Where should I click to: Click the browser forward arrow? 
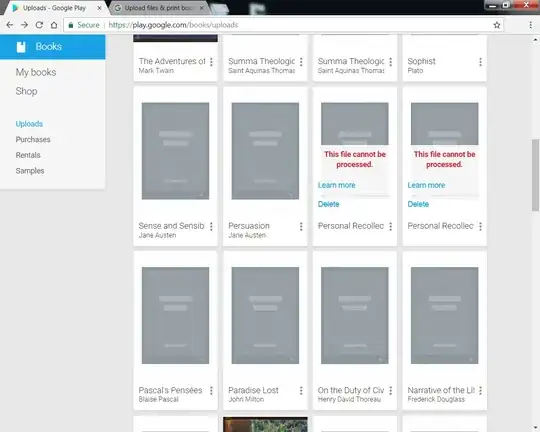pyautogui.click(x=24, y=25)
